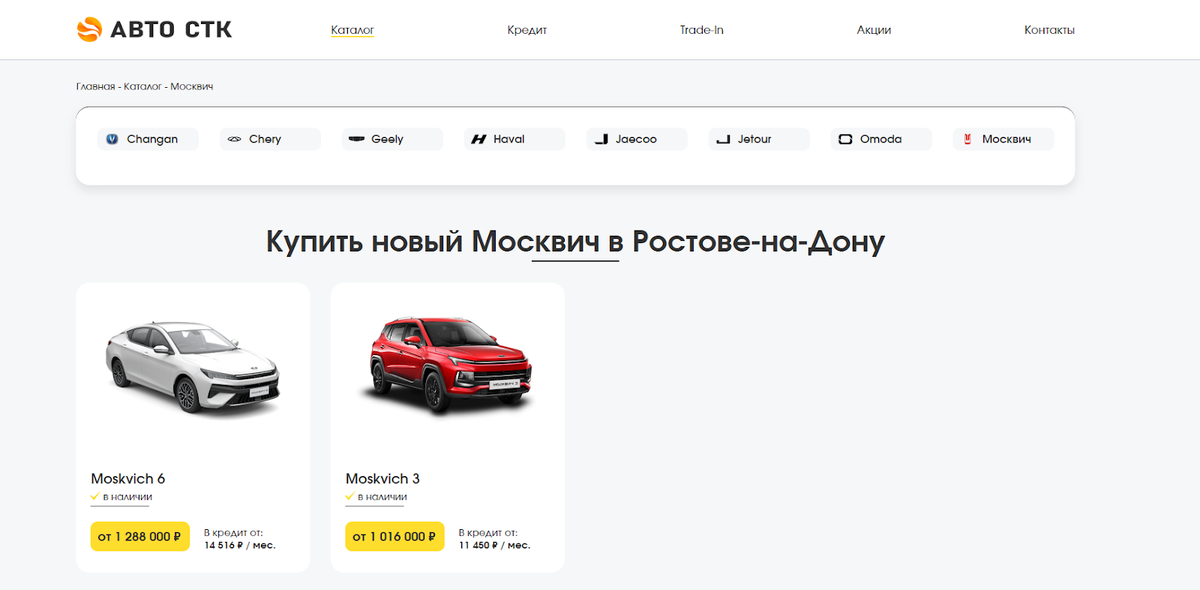Click the Chery brand logo icon
Image resolution: width=1200 pixels, height=590 pixels.
(235, 139)
